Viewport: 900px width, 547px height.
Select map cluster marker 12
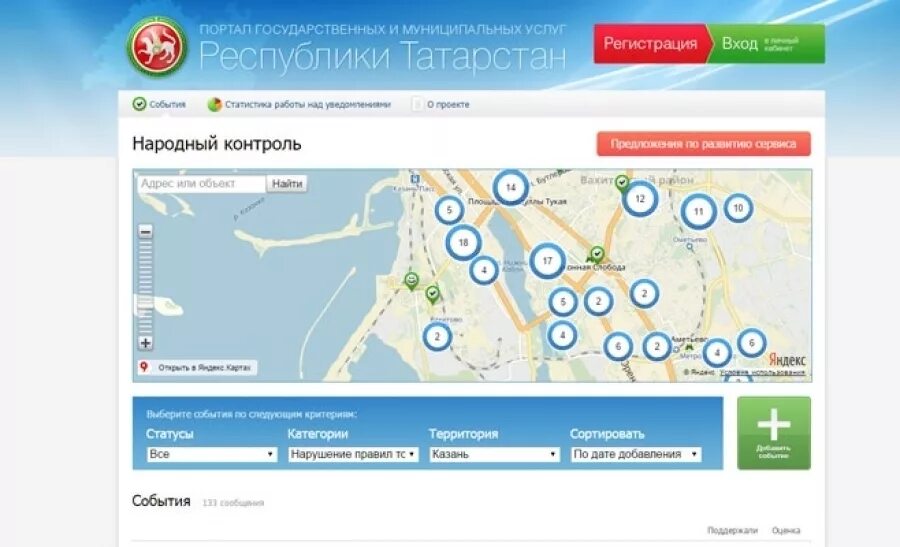coord(640,199)
